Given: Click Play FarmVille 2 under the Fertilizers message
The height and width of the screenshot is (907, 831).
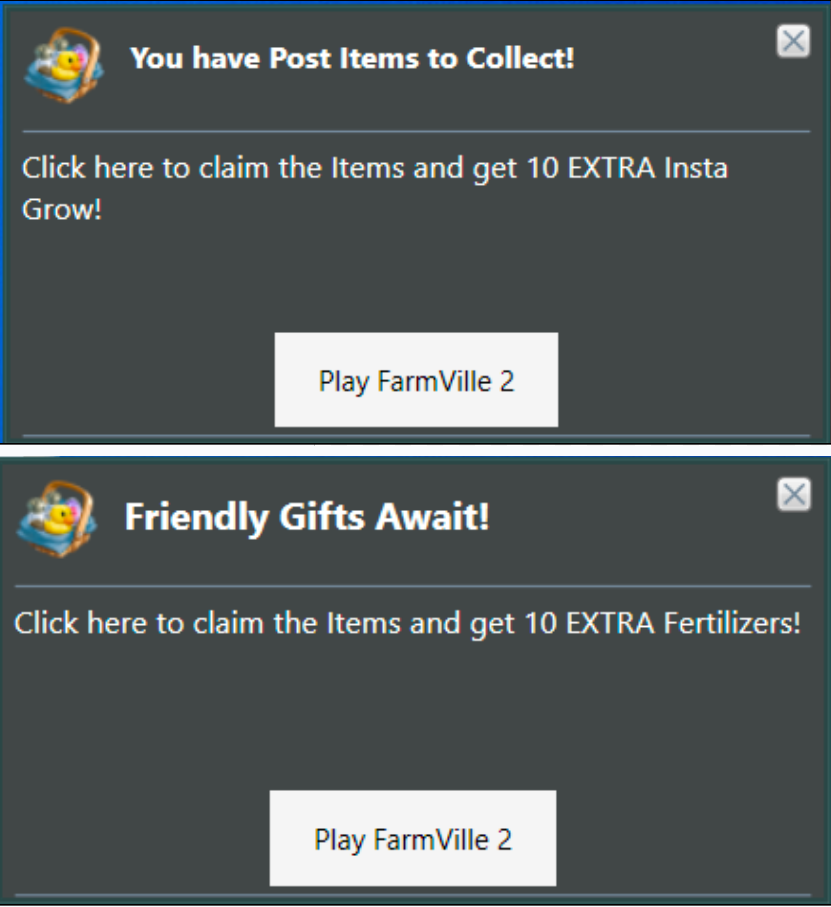Looking at the screenshot, I should tap(413, 838).
